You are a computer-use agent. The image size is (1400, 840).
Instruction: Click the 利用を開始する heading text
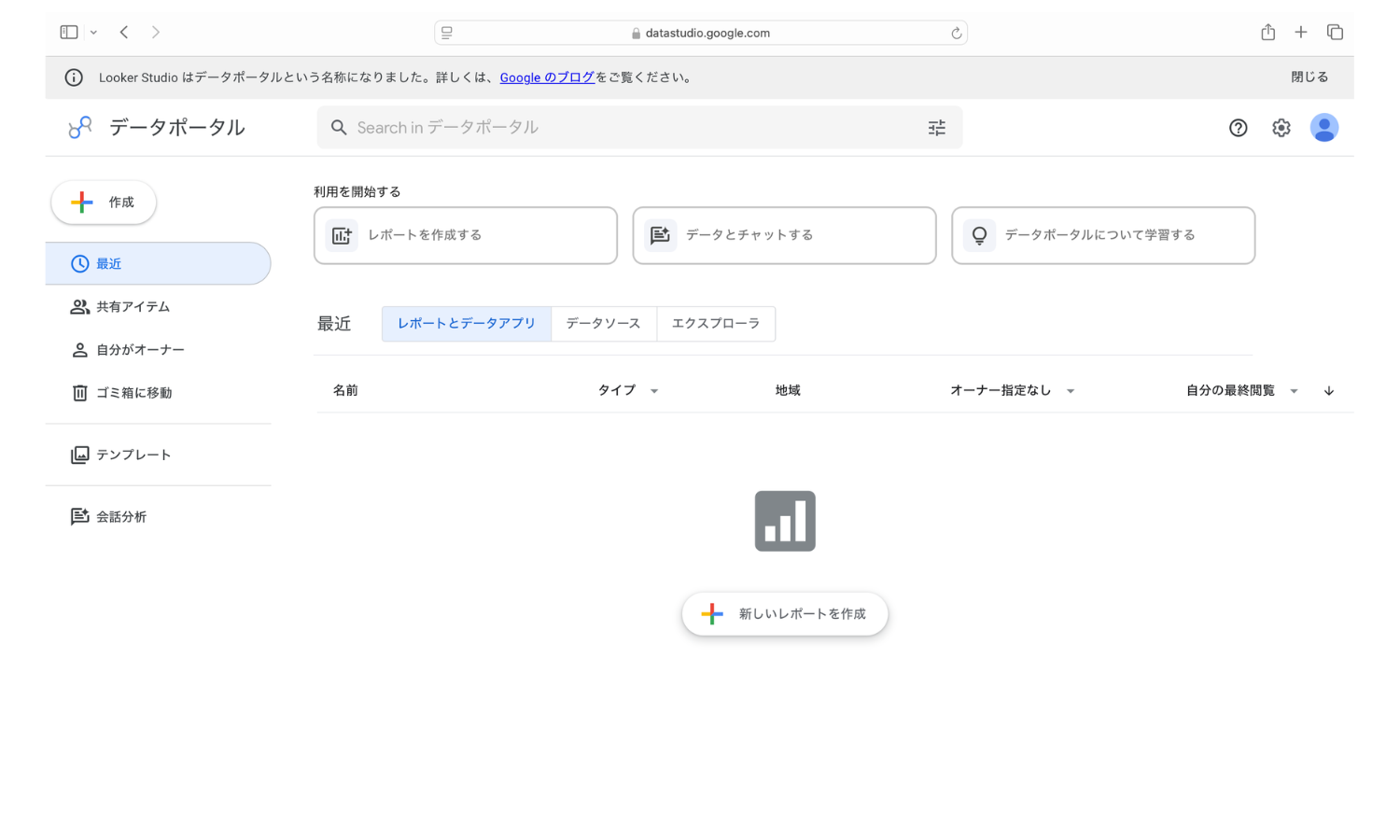357,191
